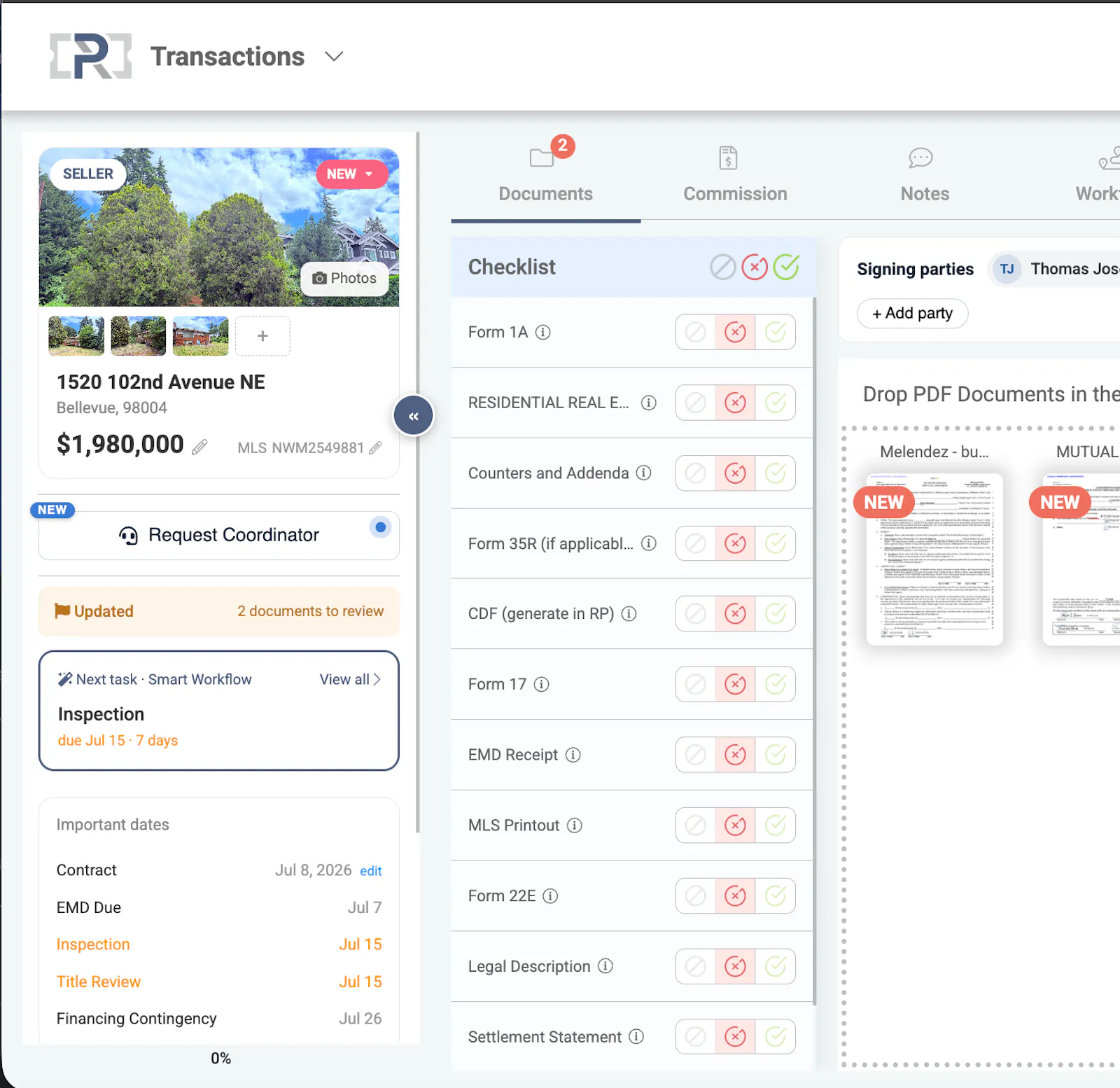Mark EMD Receipt as complete

click(x=776, y=755)
